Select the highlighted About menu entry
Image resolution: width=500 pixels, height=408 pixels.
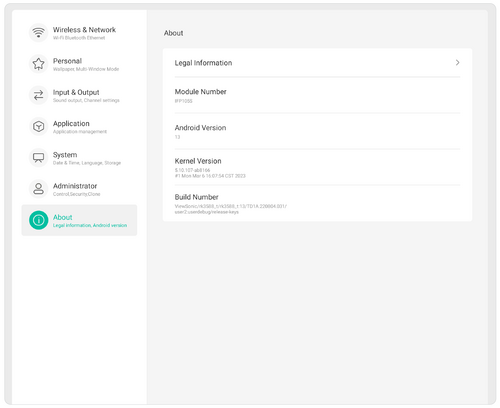(x=79, y=220)
